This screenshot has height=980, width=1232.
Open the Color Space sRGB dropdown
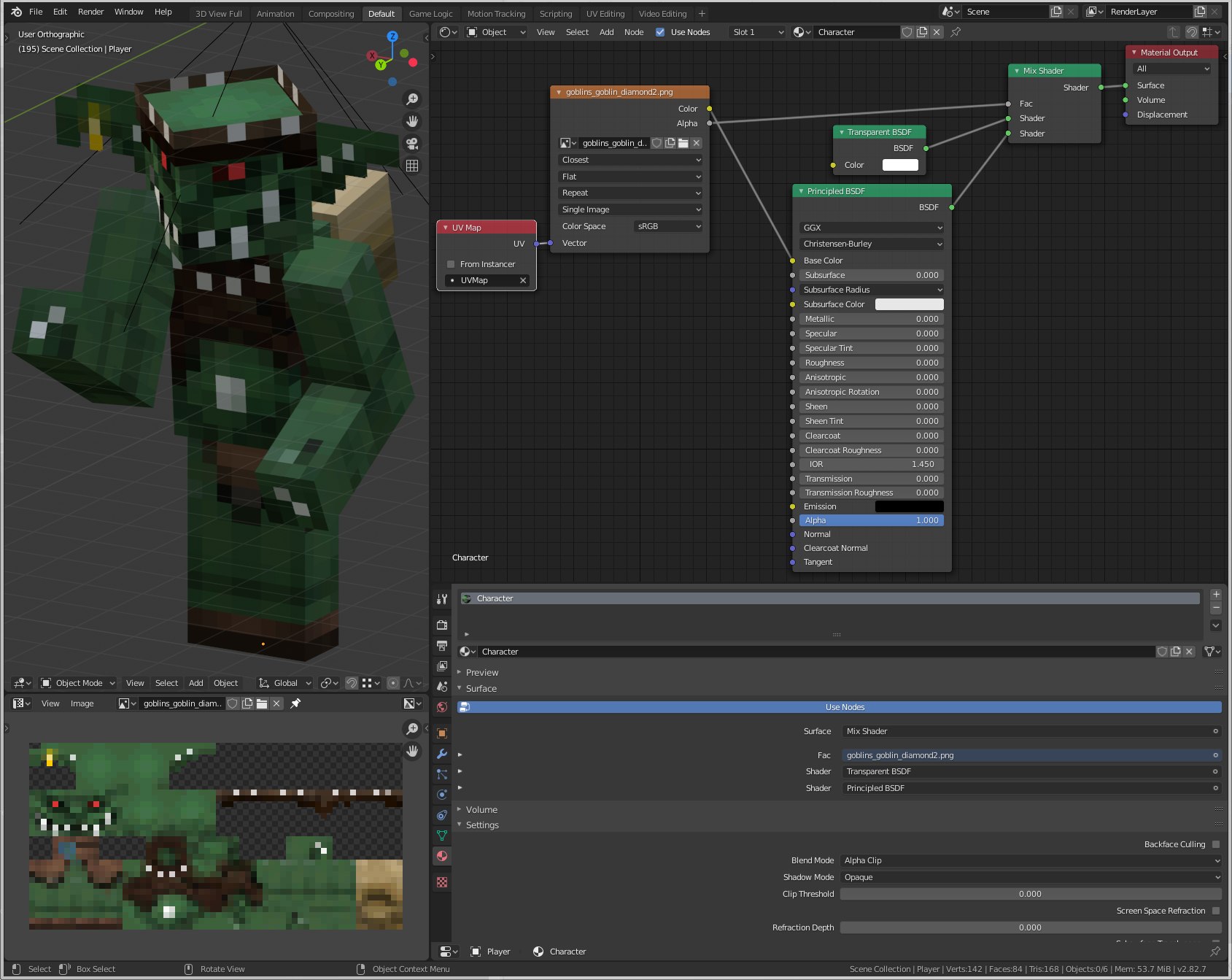(667, 226)
